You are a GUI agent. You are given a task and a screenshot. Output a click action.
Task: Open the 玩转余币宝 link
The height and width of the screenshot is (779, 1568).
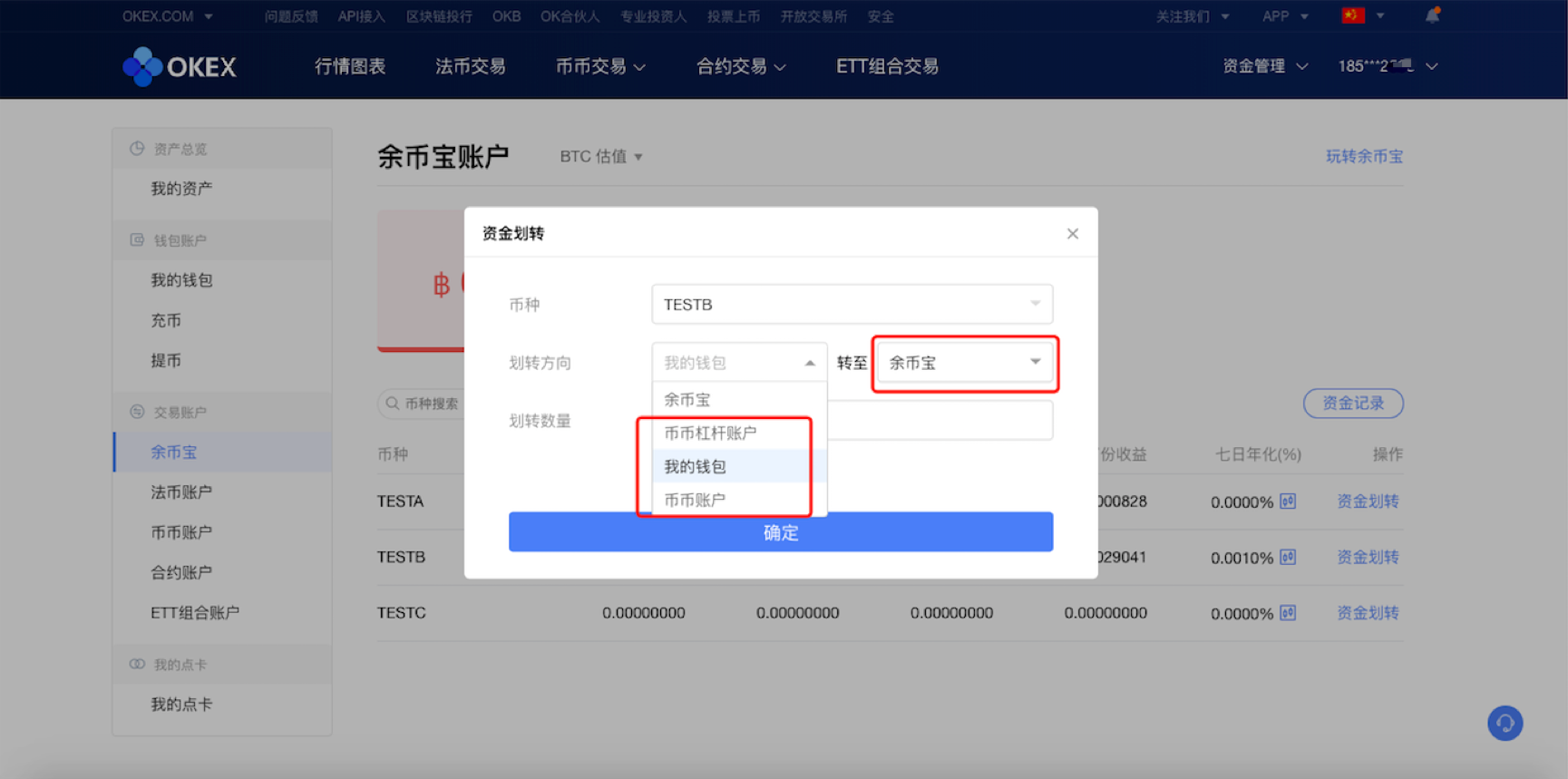(x=1364, y=156)
